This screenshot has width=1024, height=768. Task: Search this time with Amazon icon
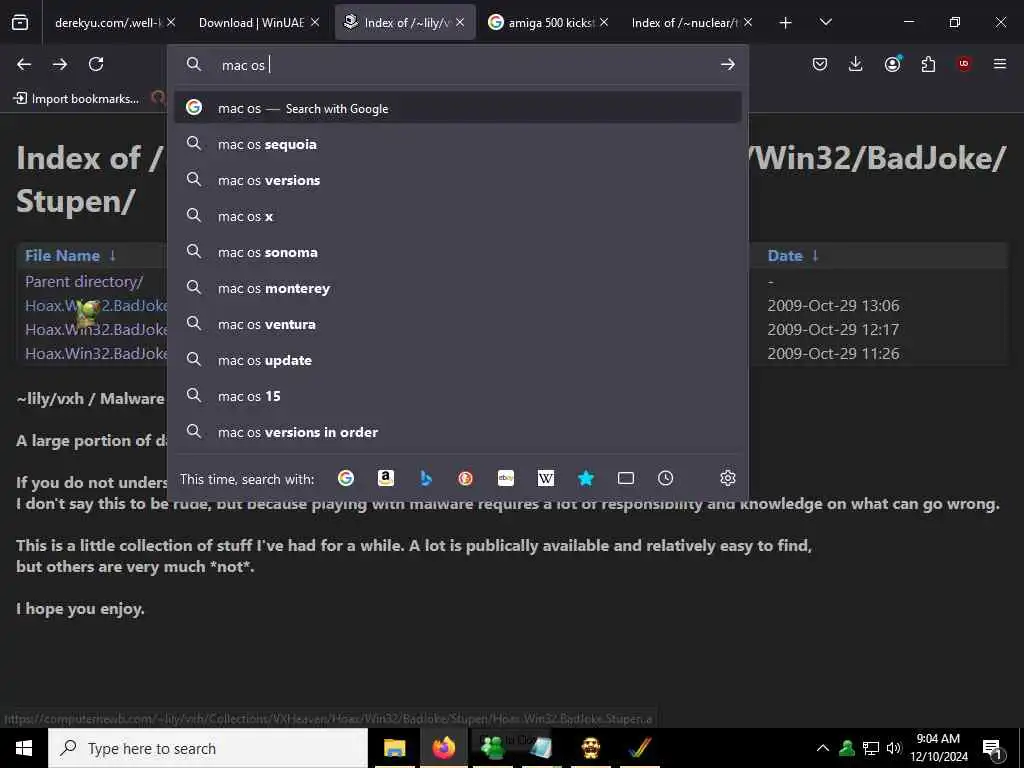[386, 479]
